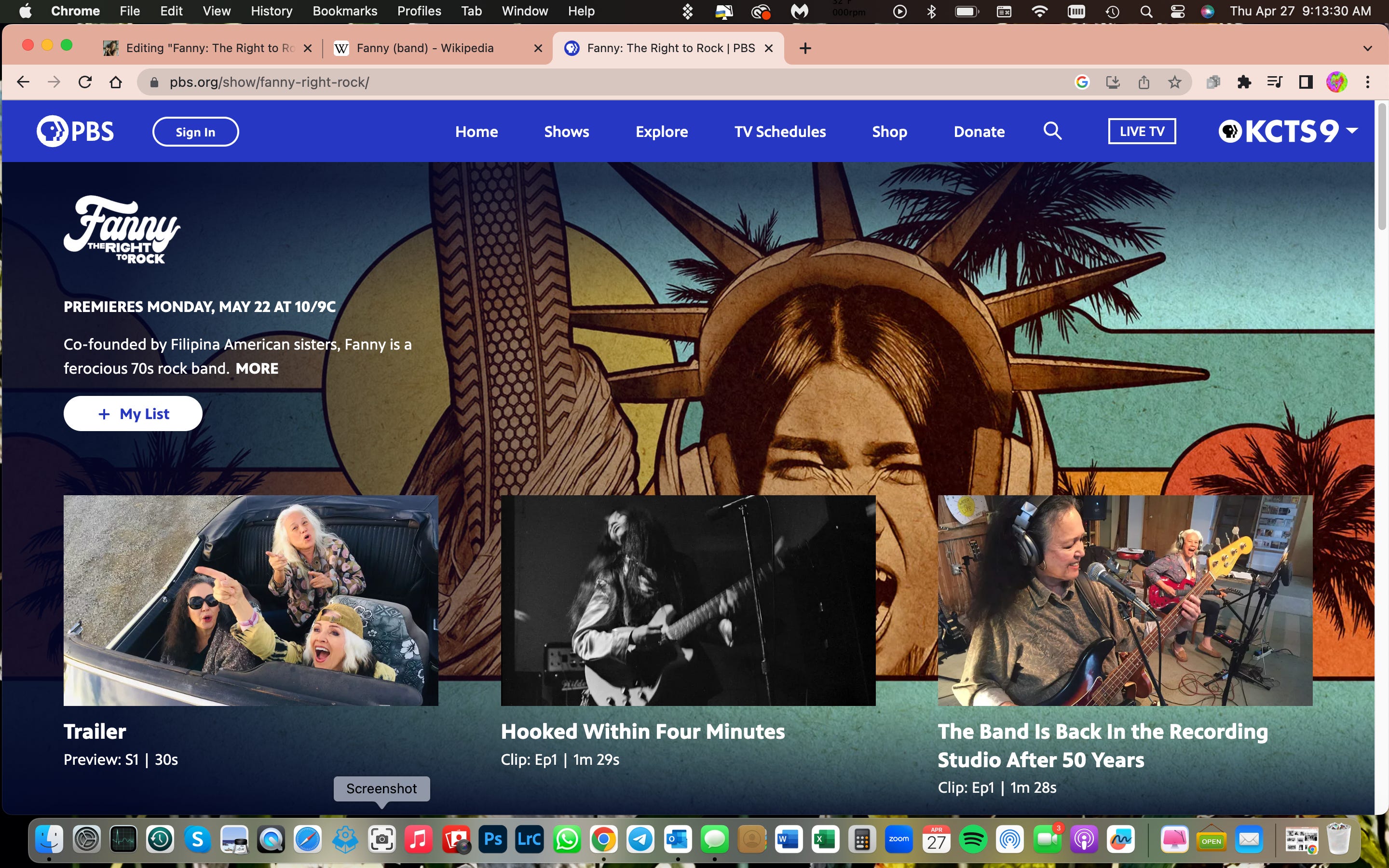Open WhatsApp from the Dock

[x=567, y=840]
